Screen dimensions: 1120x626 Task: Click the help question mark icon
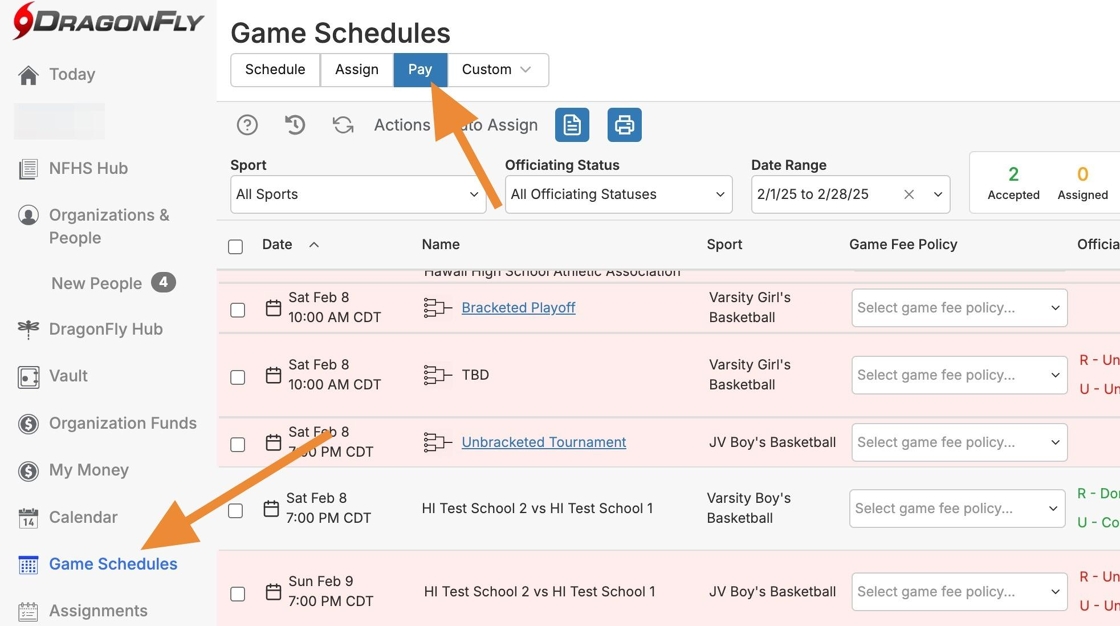(x=247, y=125)
